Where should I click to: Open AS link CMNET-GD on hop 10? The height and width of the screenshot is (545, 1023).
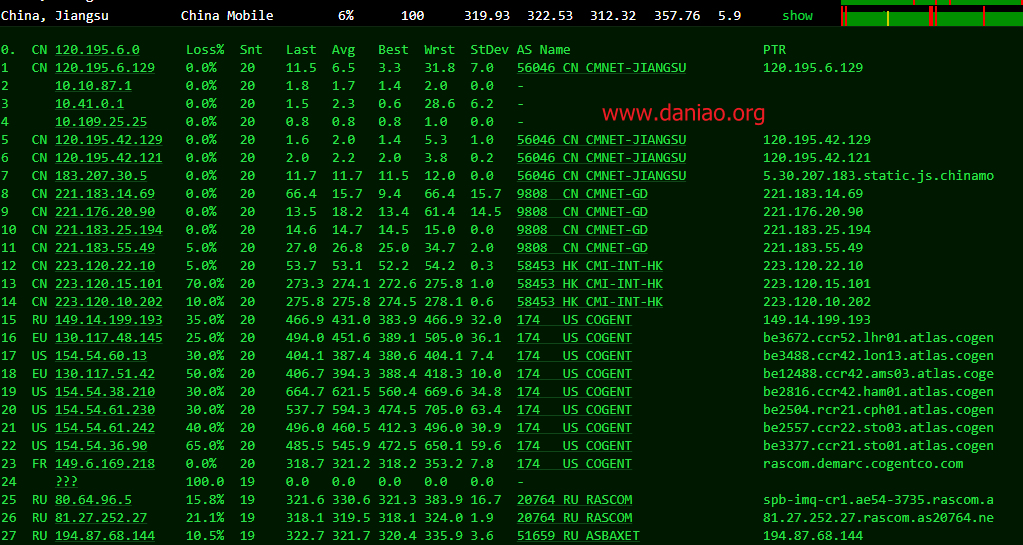tap(582, 230)
